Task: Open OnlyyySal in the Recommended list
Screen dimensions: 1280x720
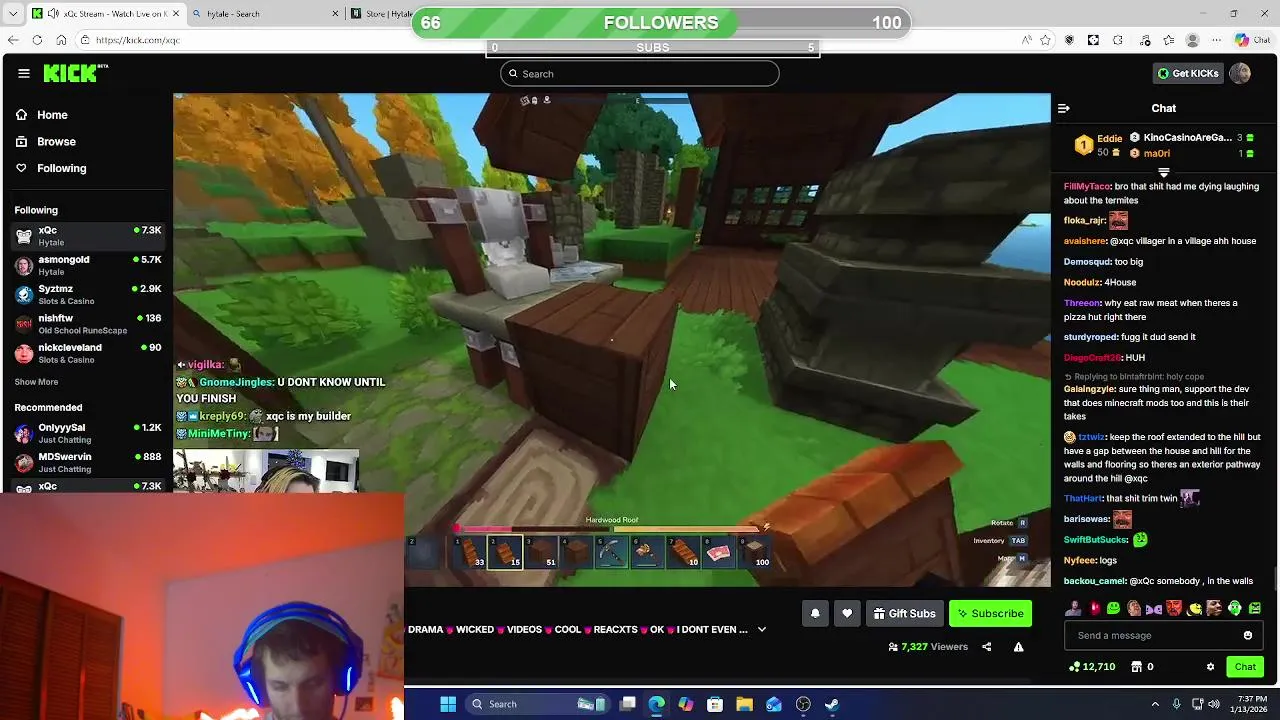Action: click(x=88, y=433)
